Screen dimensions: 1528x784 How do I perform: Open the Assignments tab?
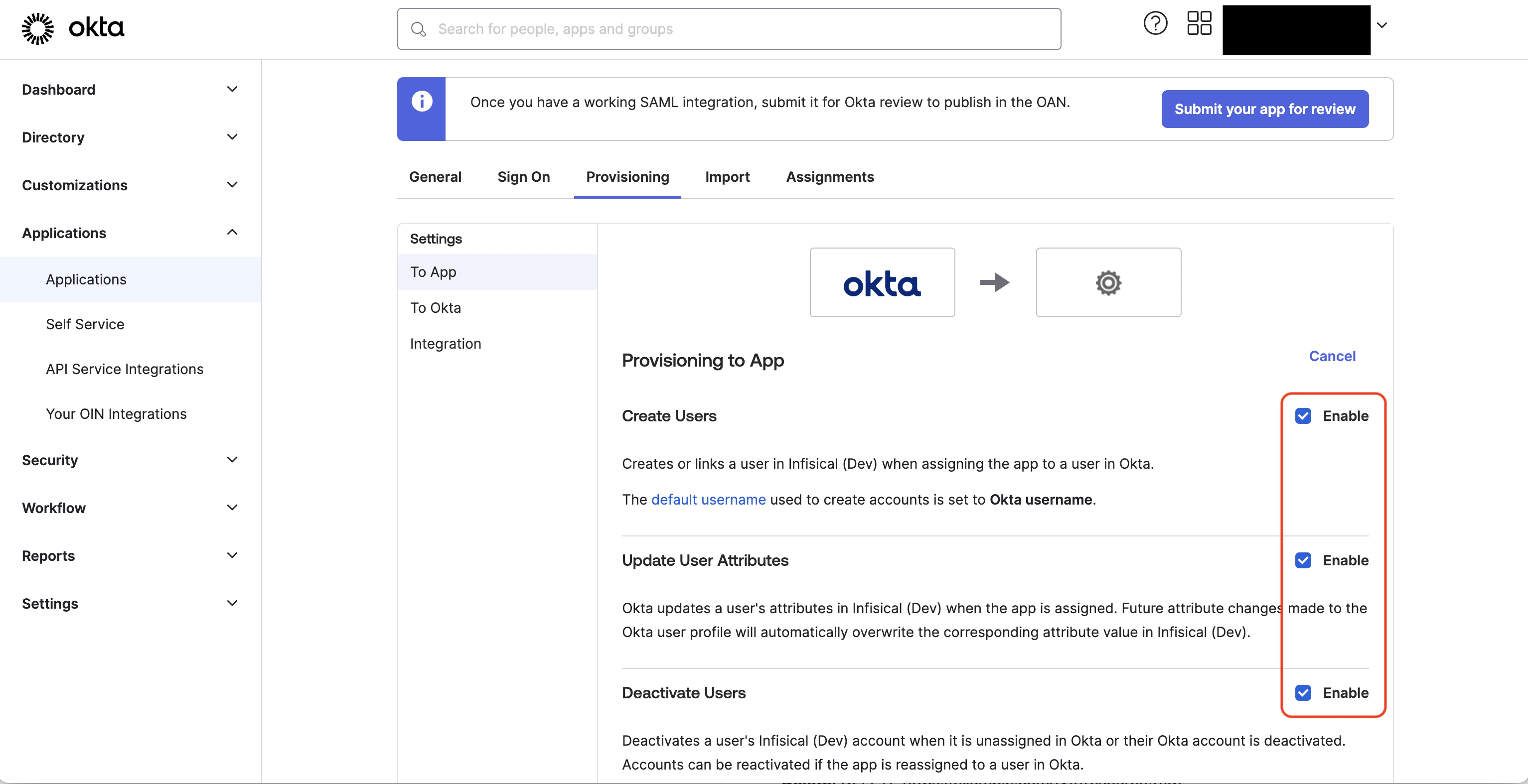(x=829, y=177)
